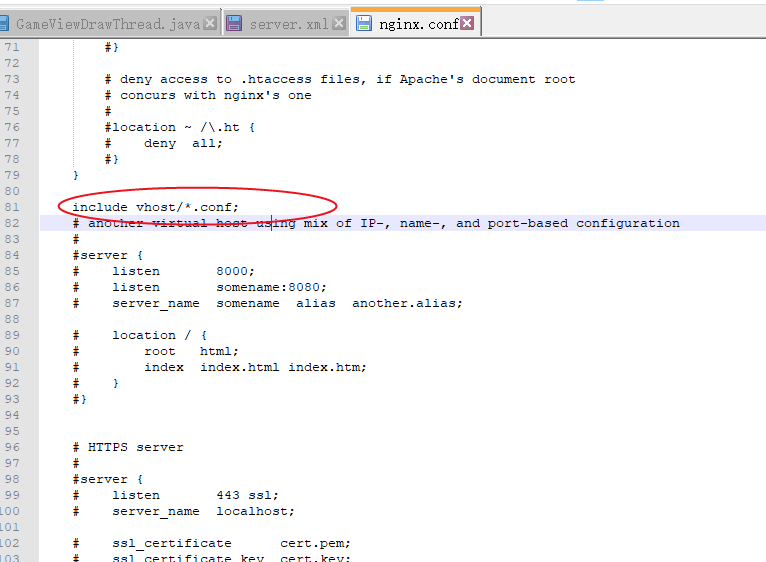Click 'location / {' on line 89
Image resolution: width=766 pixels, height=562 pixels.
[160, 335]
